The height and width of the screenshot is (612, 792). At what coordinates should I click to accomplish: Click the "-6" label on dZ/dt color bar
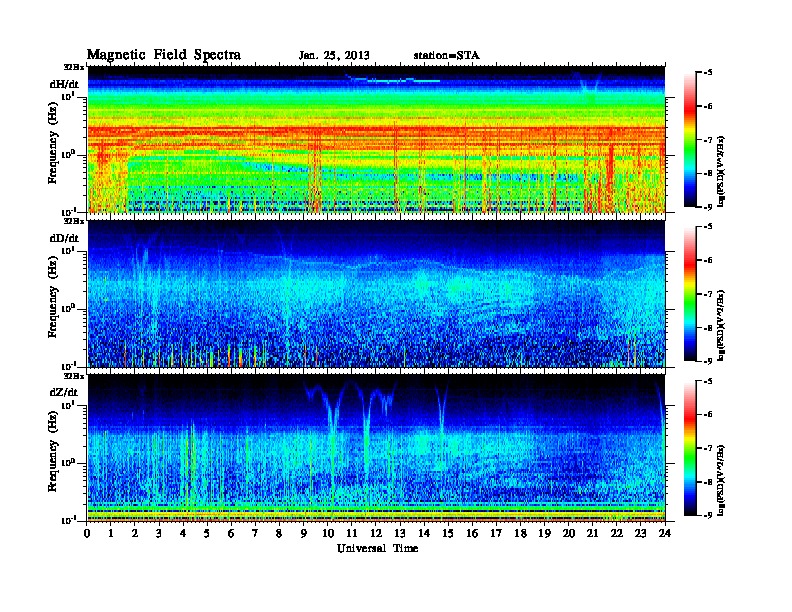coord(708,415)
